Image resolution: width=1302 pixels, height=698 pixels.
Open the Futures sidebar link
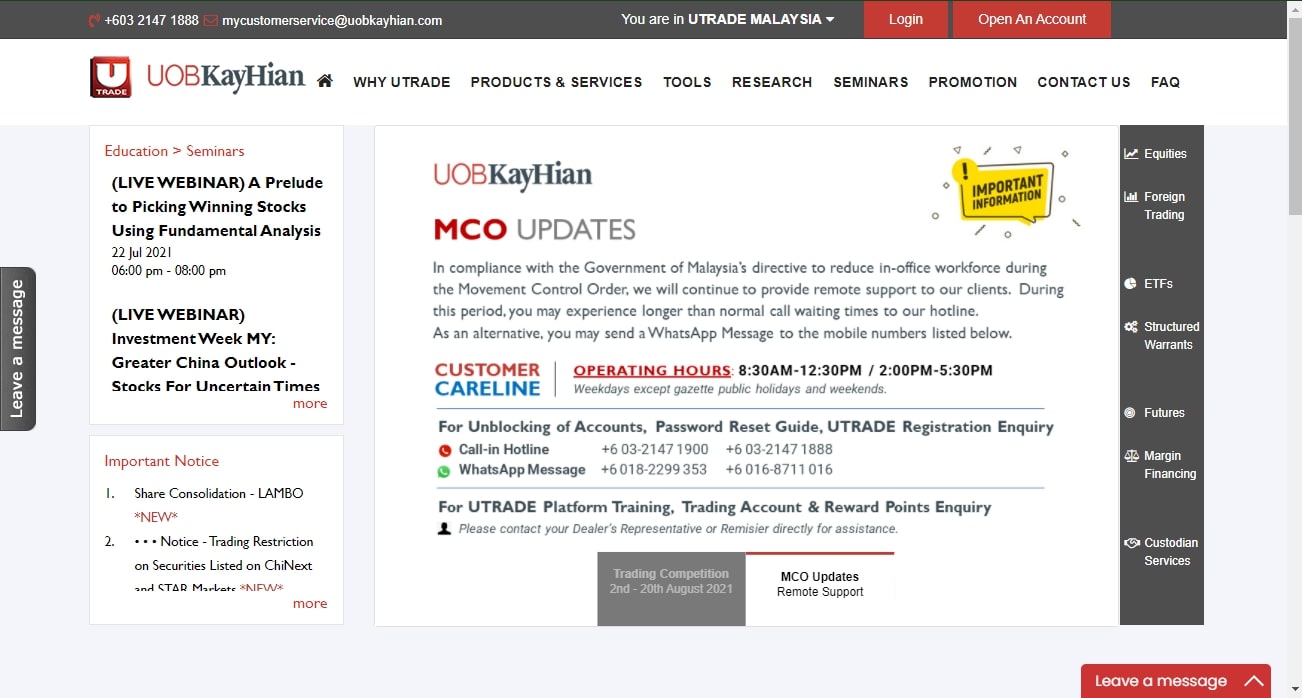[1164, 413]
